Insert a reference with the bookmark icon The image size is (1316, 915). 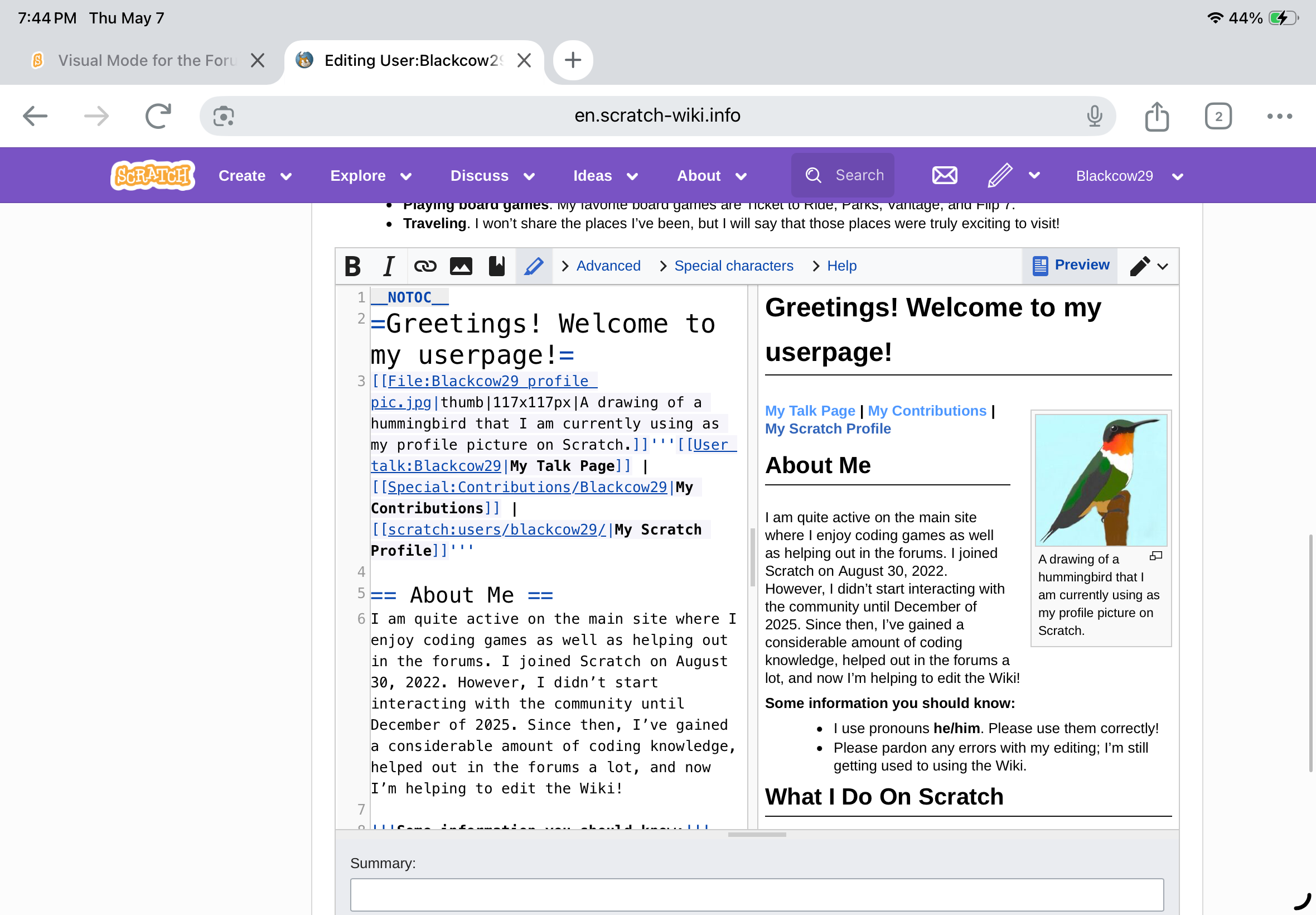pos(497,266)
